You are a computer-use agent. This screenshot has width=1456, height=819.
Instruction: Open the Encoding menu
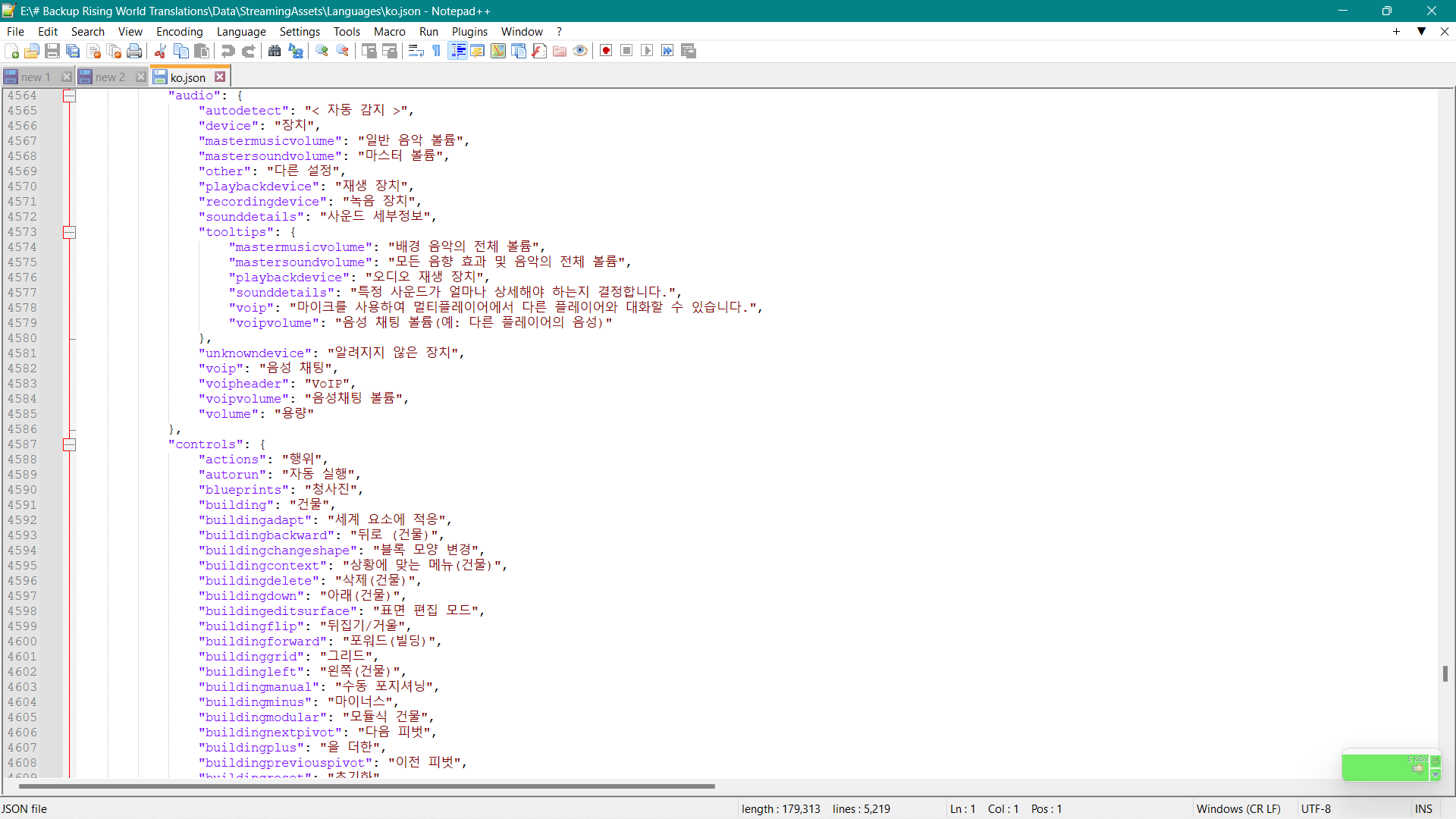click(x=179, y=32)
